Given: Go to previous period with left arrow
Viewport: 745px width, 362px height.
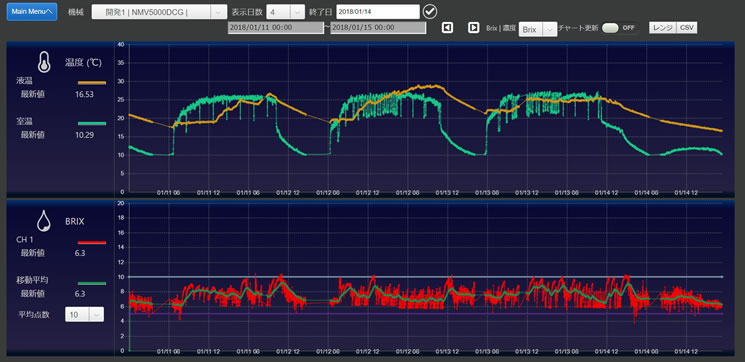Looking at the screenshot, I should coord(447,28).
